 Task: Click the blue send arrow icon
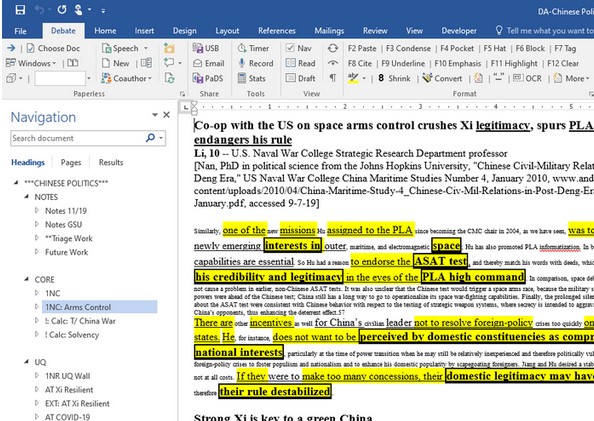pos(11,48)
